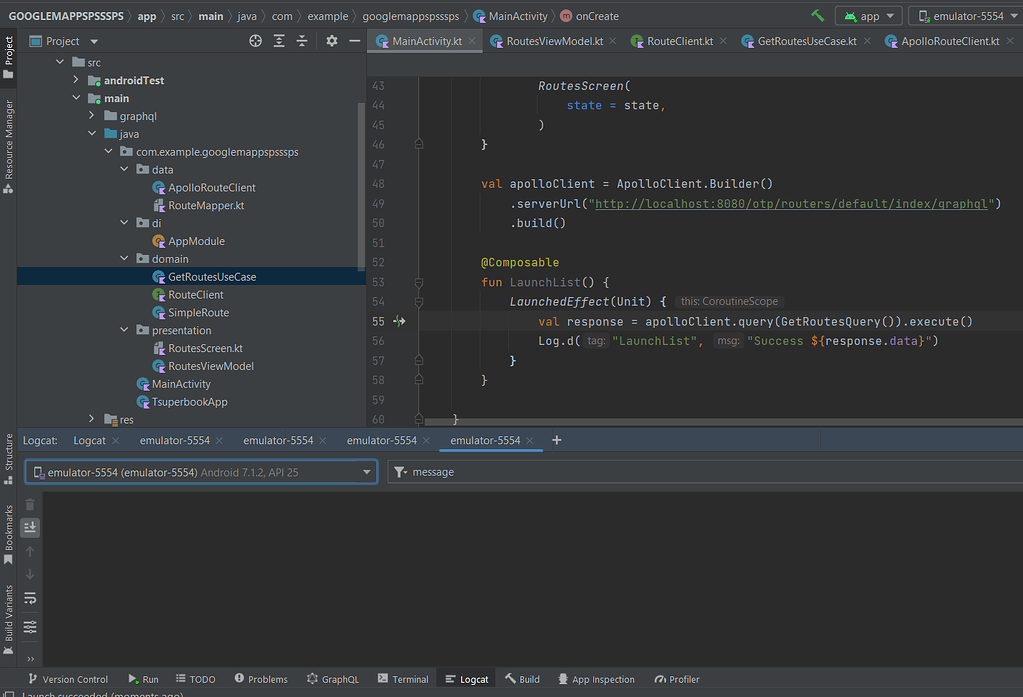This screenshot has height=697, width=1023.
Task: Click the Build tool window button
Action: 522,679
